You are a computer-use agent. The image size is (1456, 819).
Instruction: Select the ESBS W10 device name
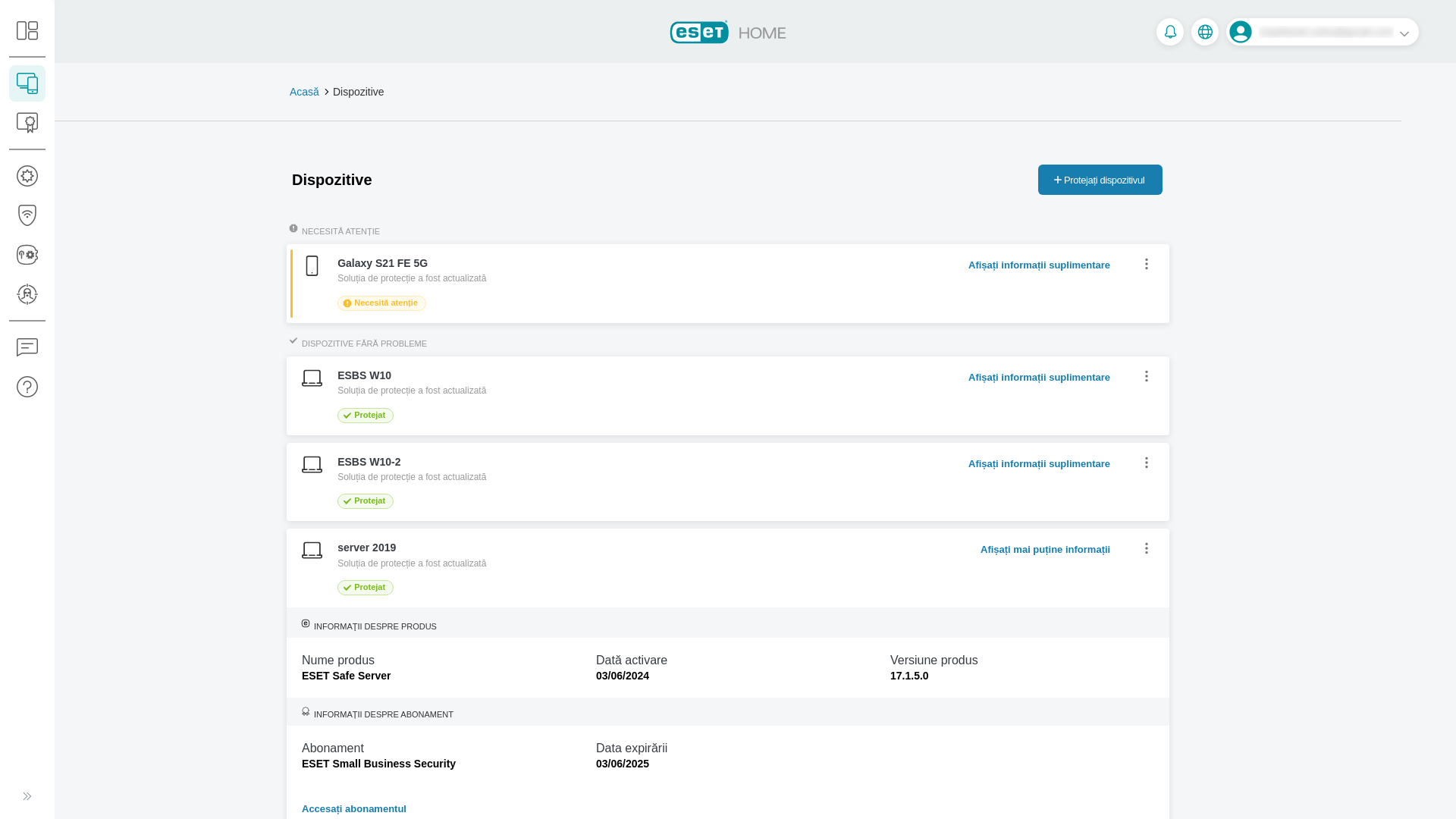pos(364,375)
